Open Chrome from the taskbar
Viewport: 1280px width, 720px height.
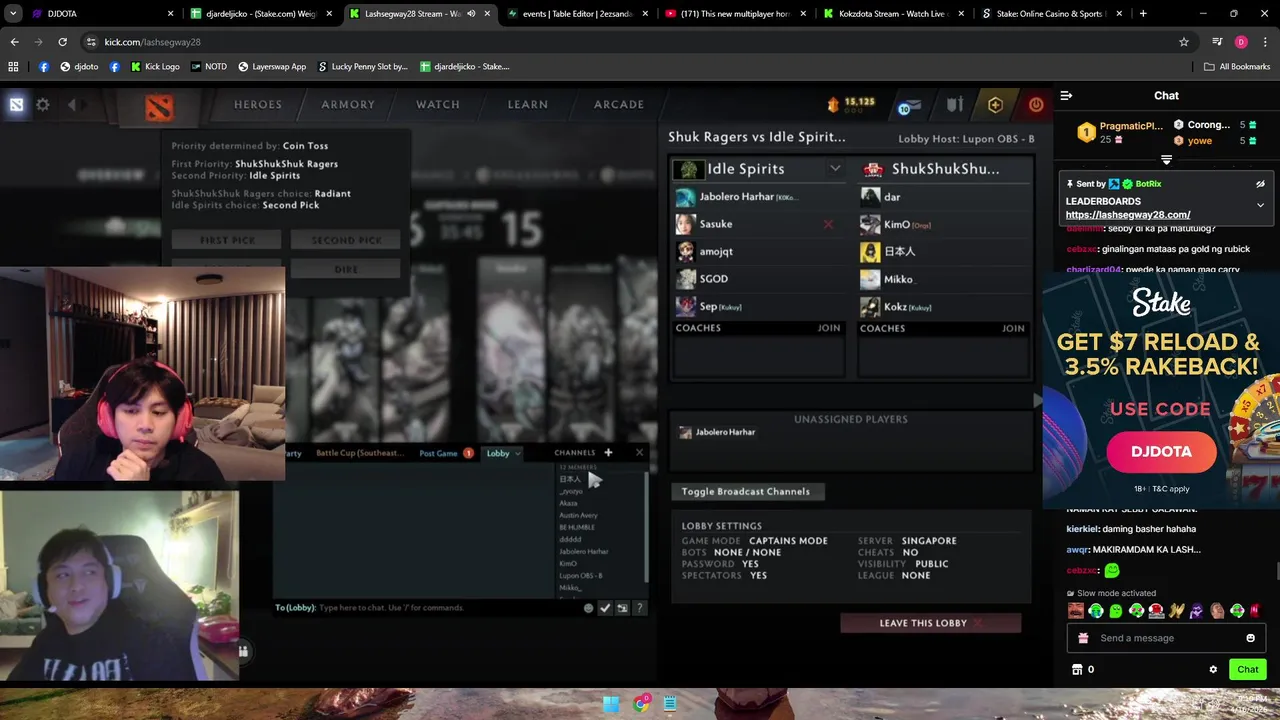coord(641,704)
